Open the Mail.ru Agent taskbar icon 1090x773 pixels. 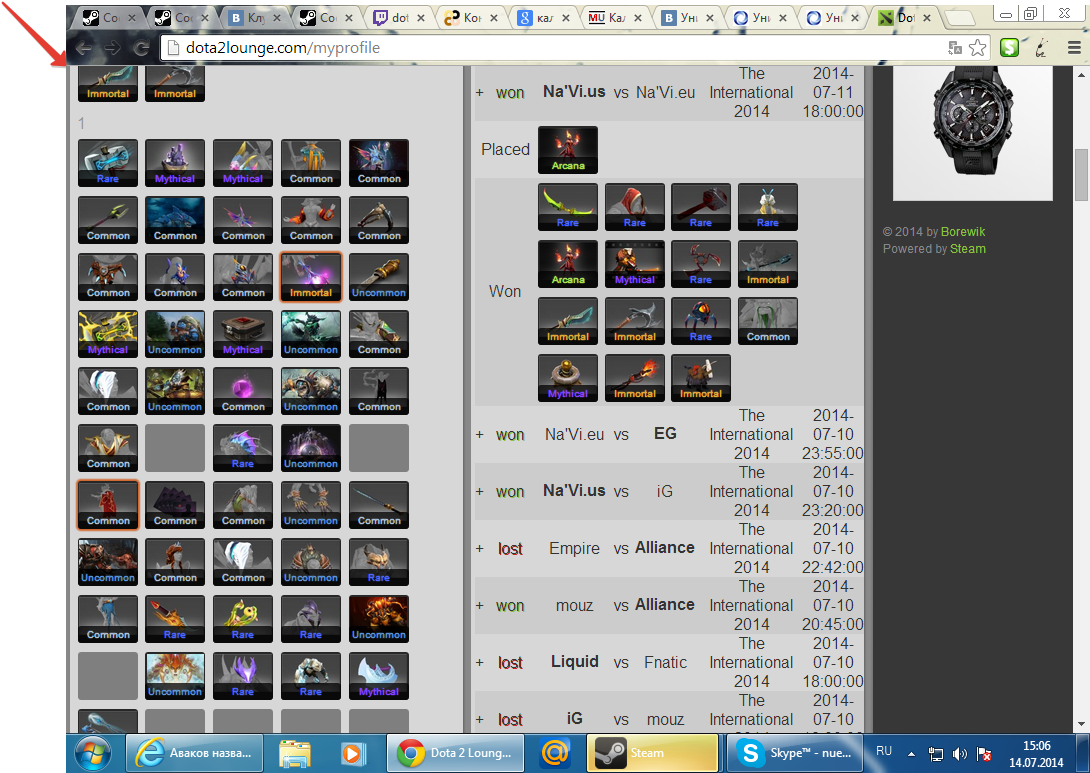(555, 753)
